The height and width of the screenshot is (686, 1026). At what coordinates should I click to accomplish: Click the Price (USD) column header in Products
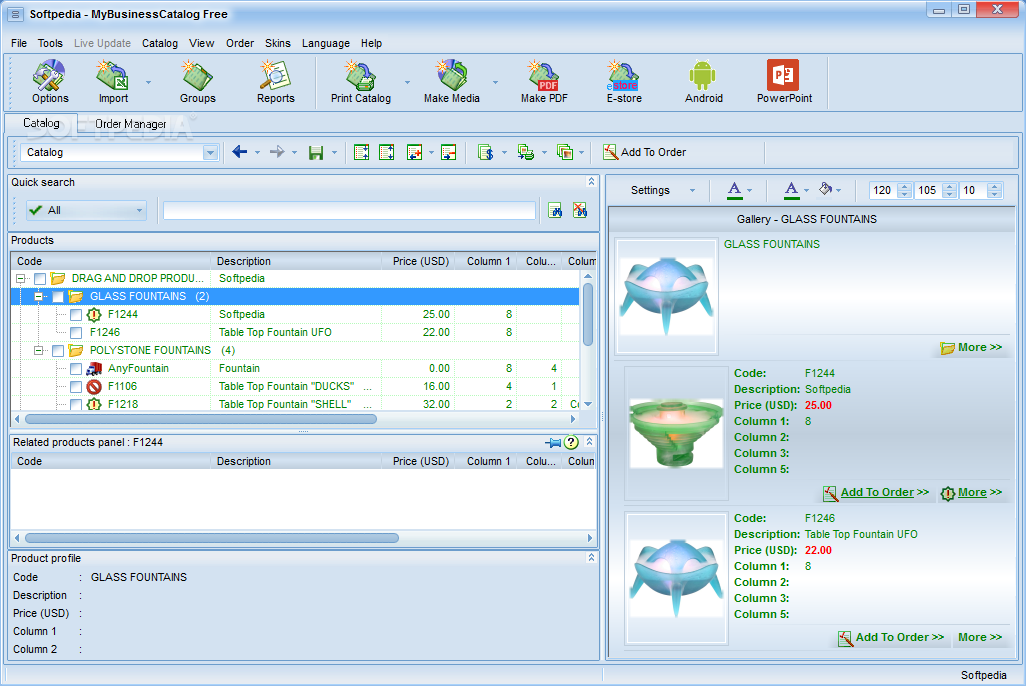click(x=417, y=261)
